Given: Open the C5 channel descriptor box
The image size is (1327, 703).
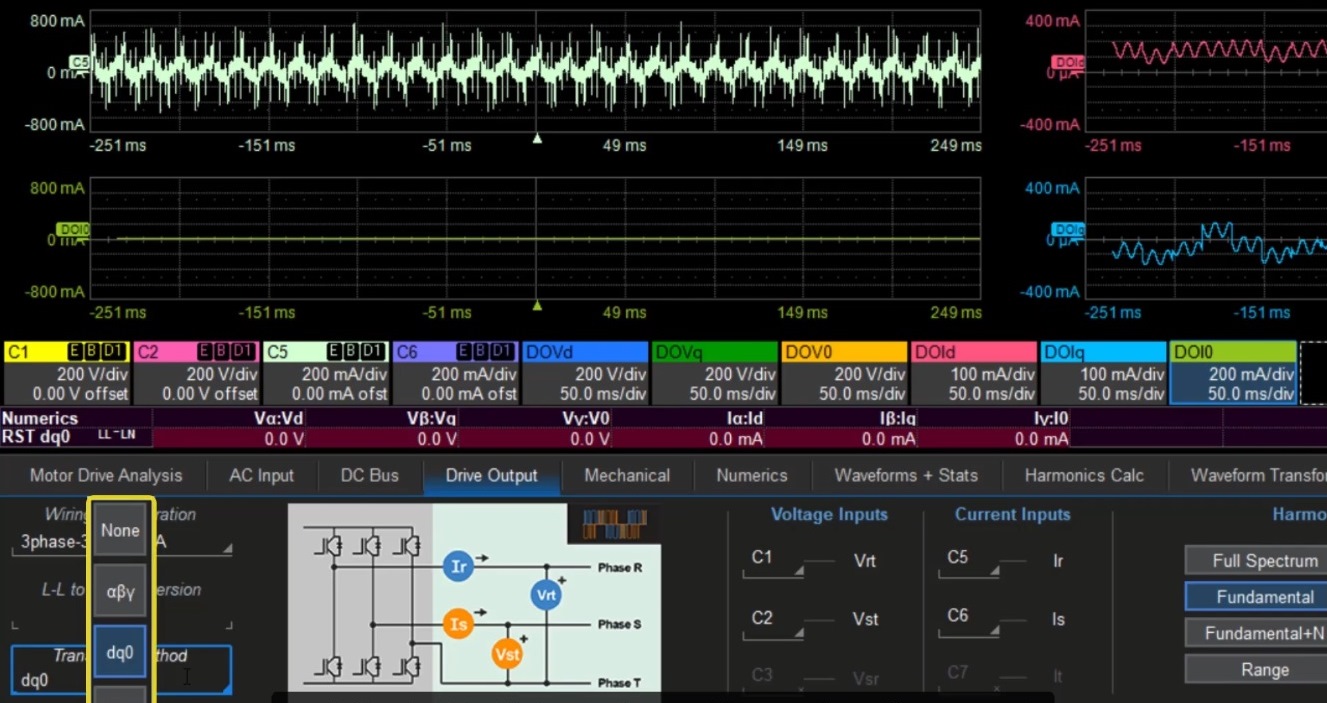Looking at the screenshot, I should click(x=326, y=373).
